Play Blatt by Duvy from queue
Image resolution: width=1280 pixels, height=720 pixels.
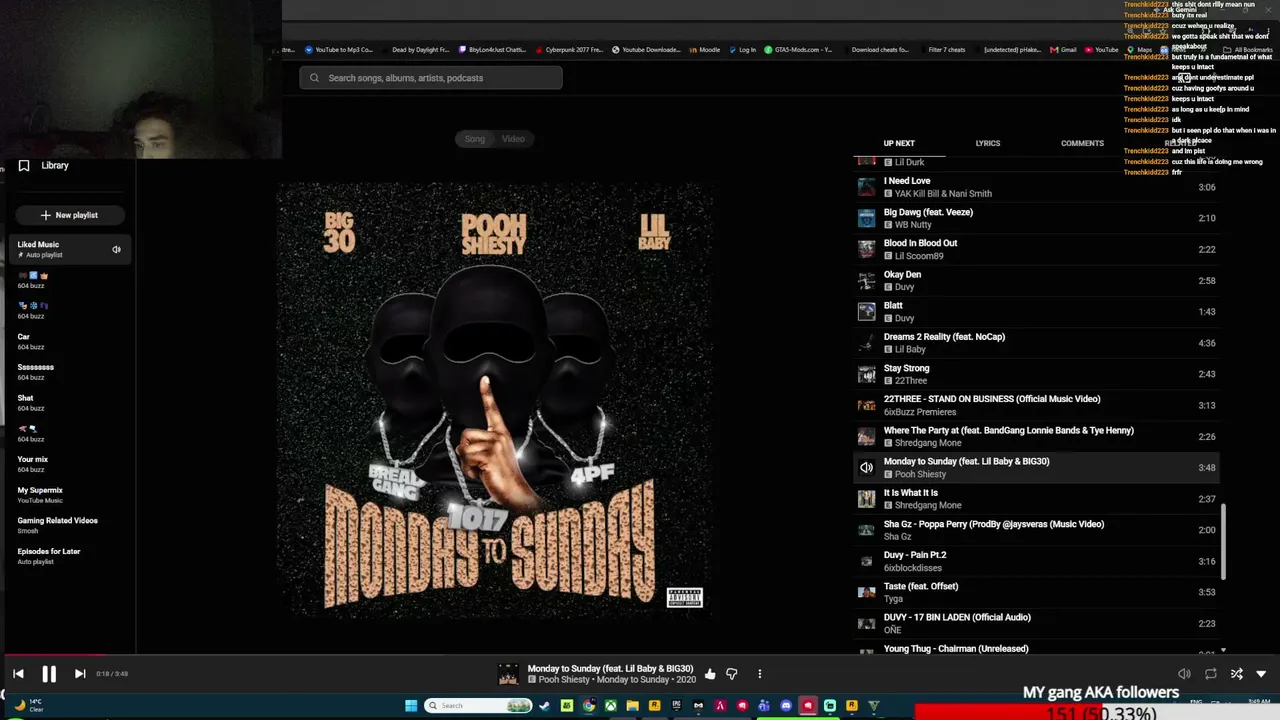(x=1037, y=311)
